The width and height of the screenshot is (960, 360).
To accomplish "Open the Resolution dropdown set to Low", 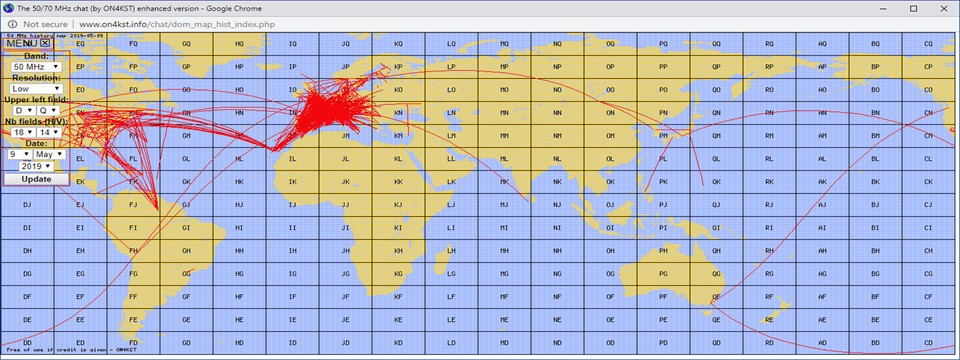I will point(37,89).
